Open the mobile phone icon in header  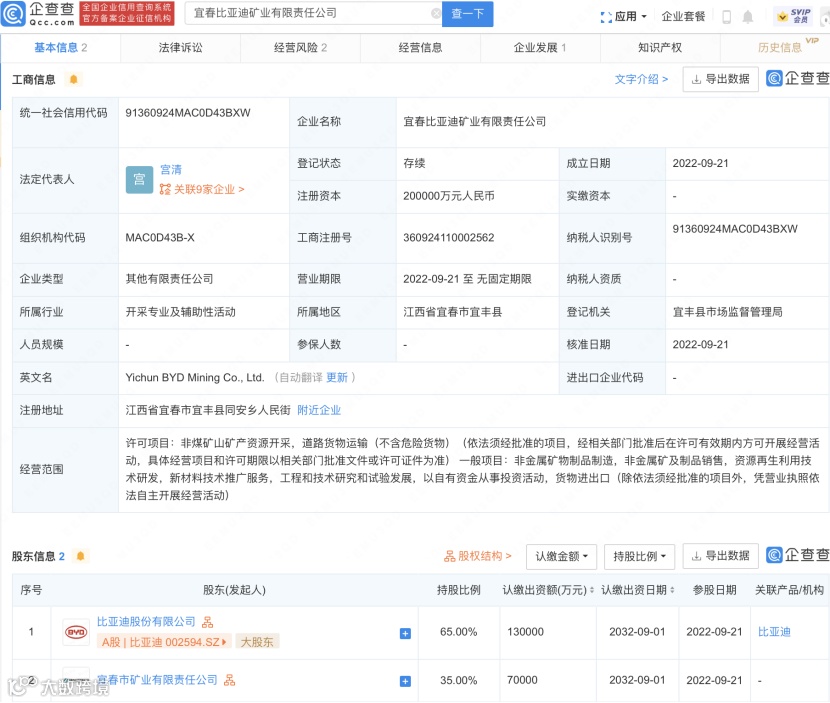tap(726, 17)
